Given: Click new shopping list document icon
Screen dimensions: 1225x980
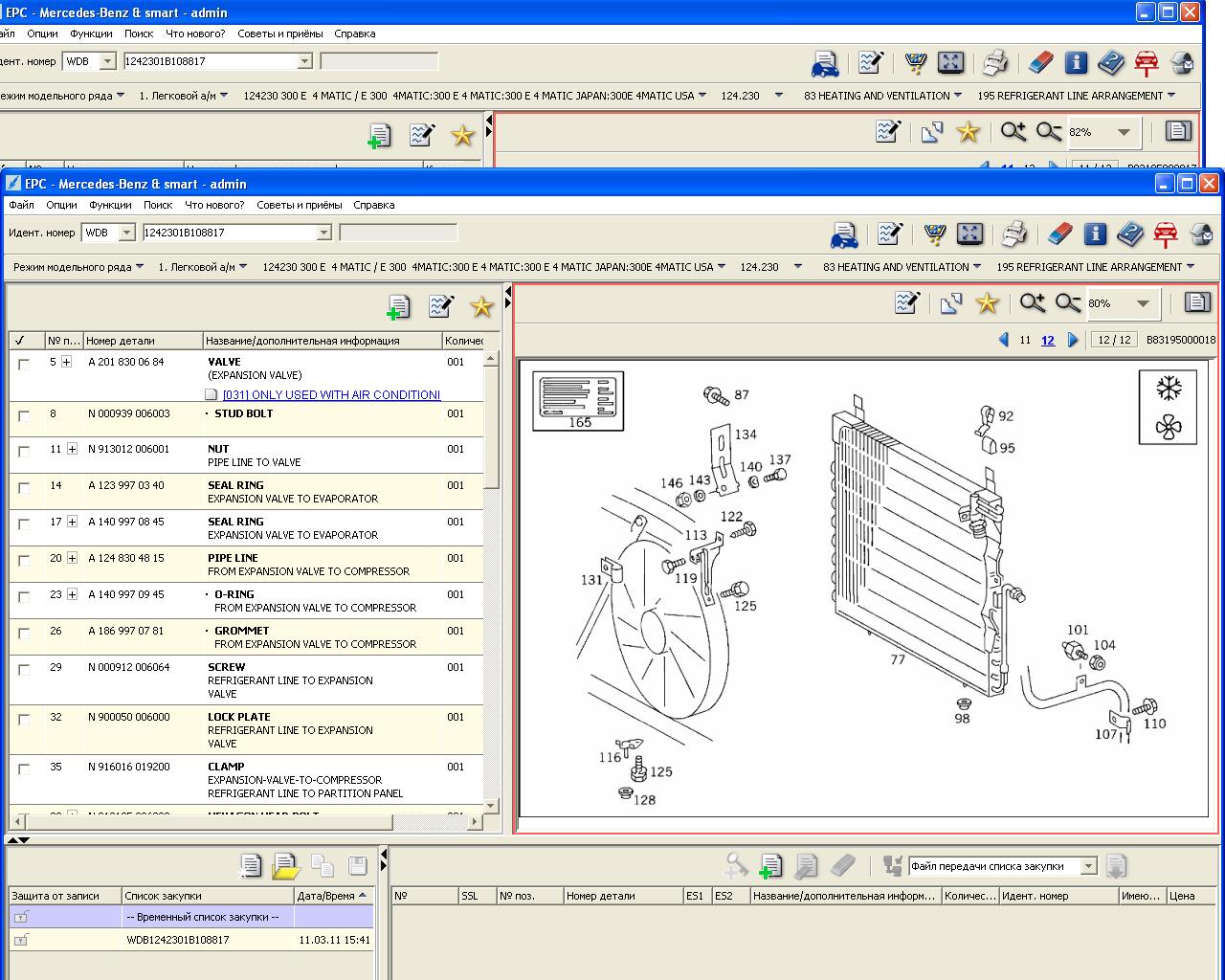Looking at the screenshot, I should click(x=250, y=866).
